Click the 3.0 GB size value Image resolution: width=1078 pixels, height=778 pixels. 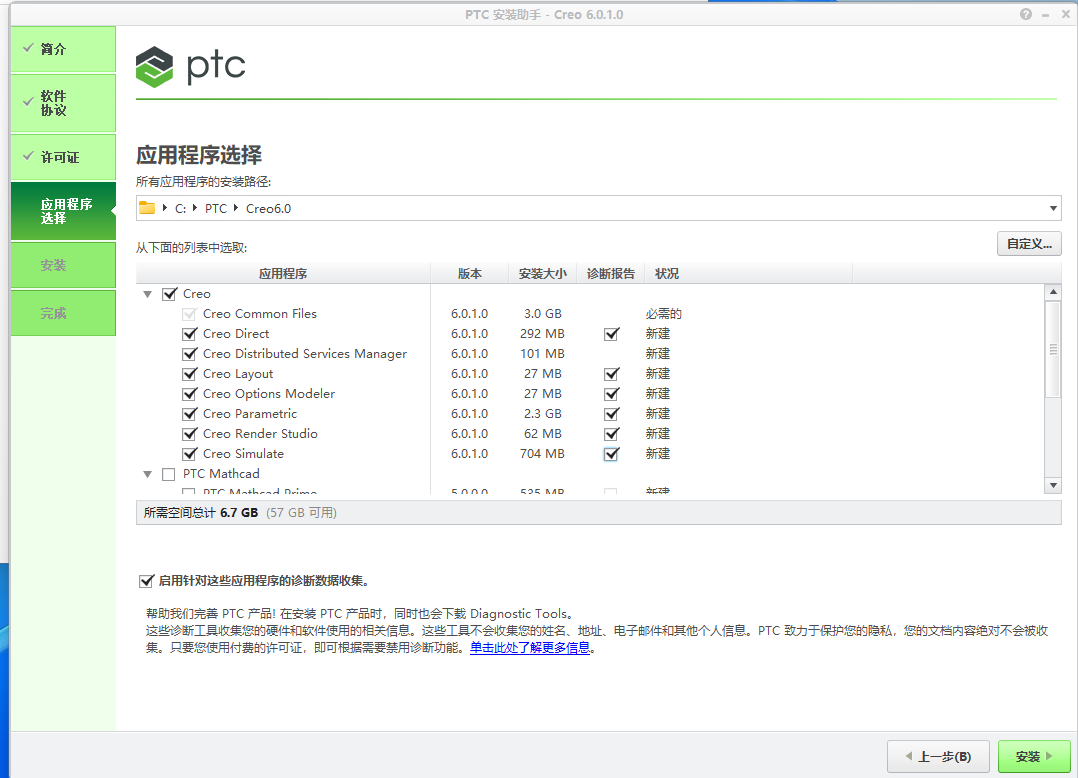point(542,314)
